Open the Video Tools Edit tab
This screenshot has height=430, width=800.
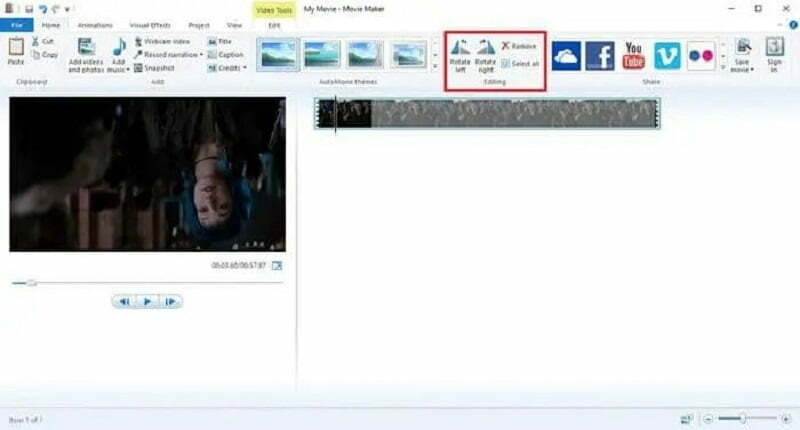click(274, 25)
